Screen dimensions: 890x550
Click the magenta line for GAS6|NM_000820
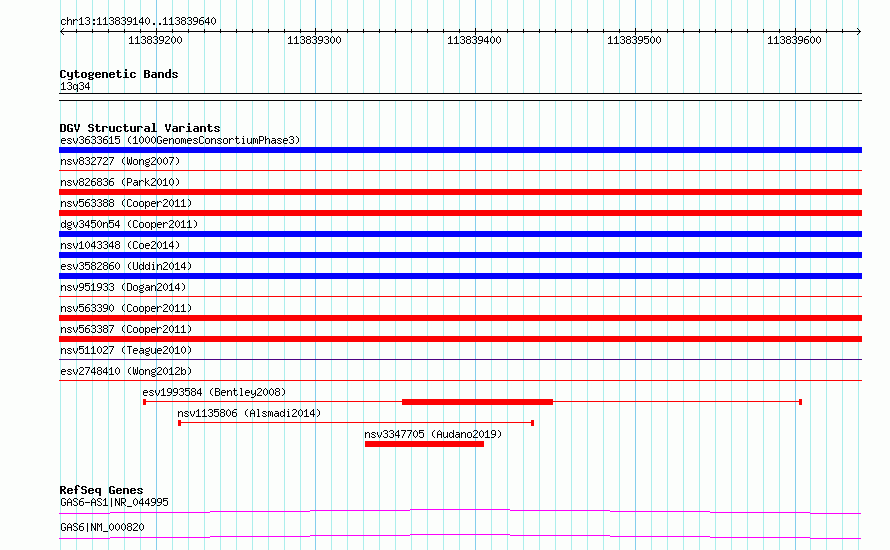pyautogui.click(x=460, y=536)
